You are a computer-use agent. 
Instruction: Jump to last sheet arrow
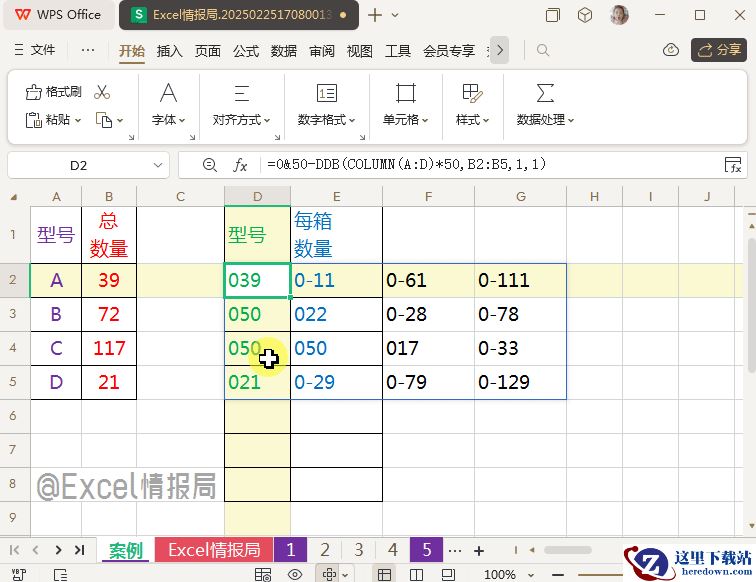(80, 550)
